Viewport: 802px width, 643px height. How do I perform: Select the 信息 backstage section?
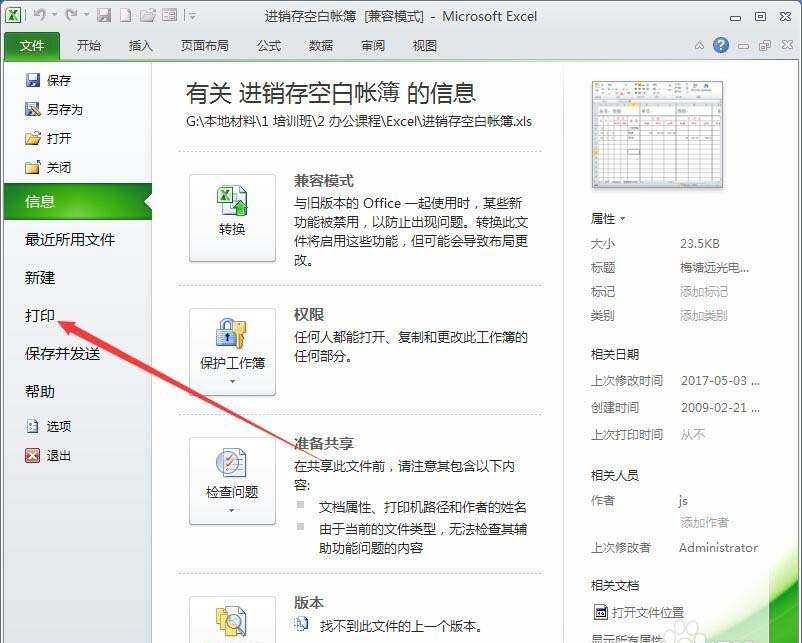(78, 202)
